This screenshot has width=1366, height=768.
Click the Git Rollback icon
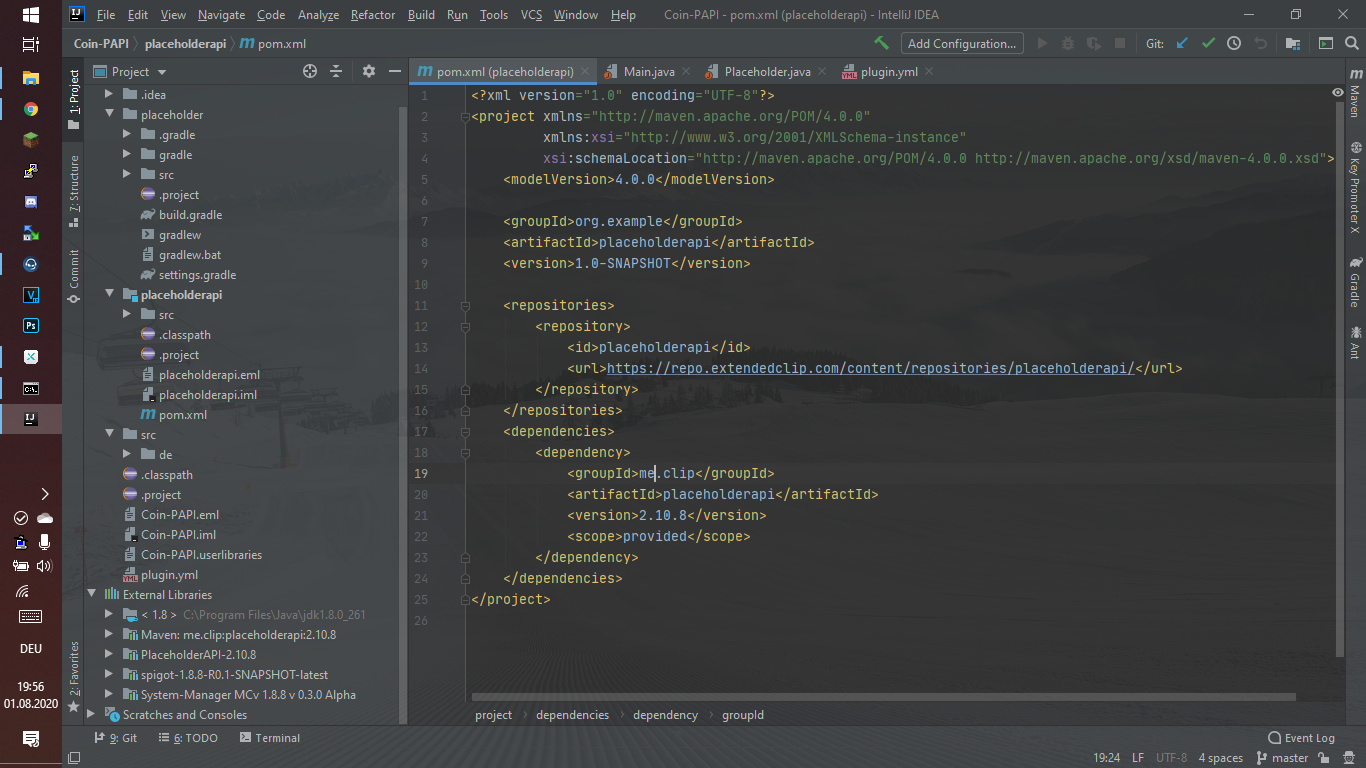[1260, 43]
